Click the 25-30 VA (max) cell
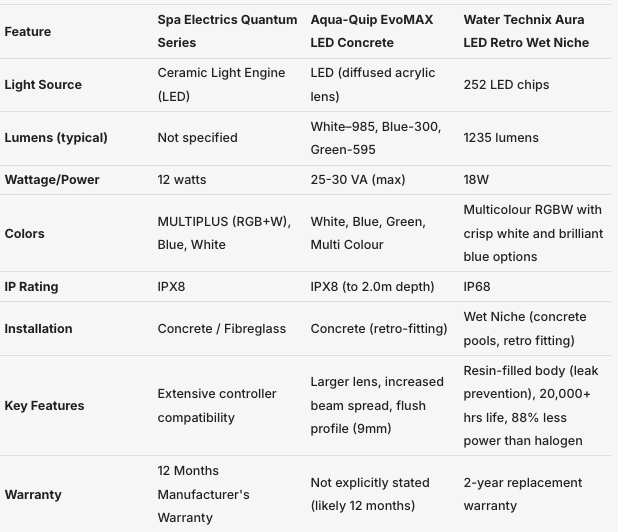Viewport: 618px width, 532px height. click(357, 180)
